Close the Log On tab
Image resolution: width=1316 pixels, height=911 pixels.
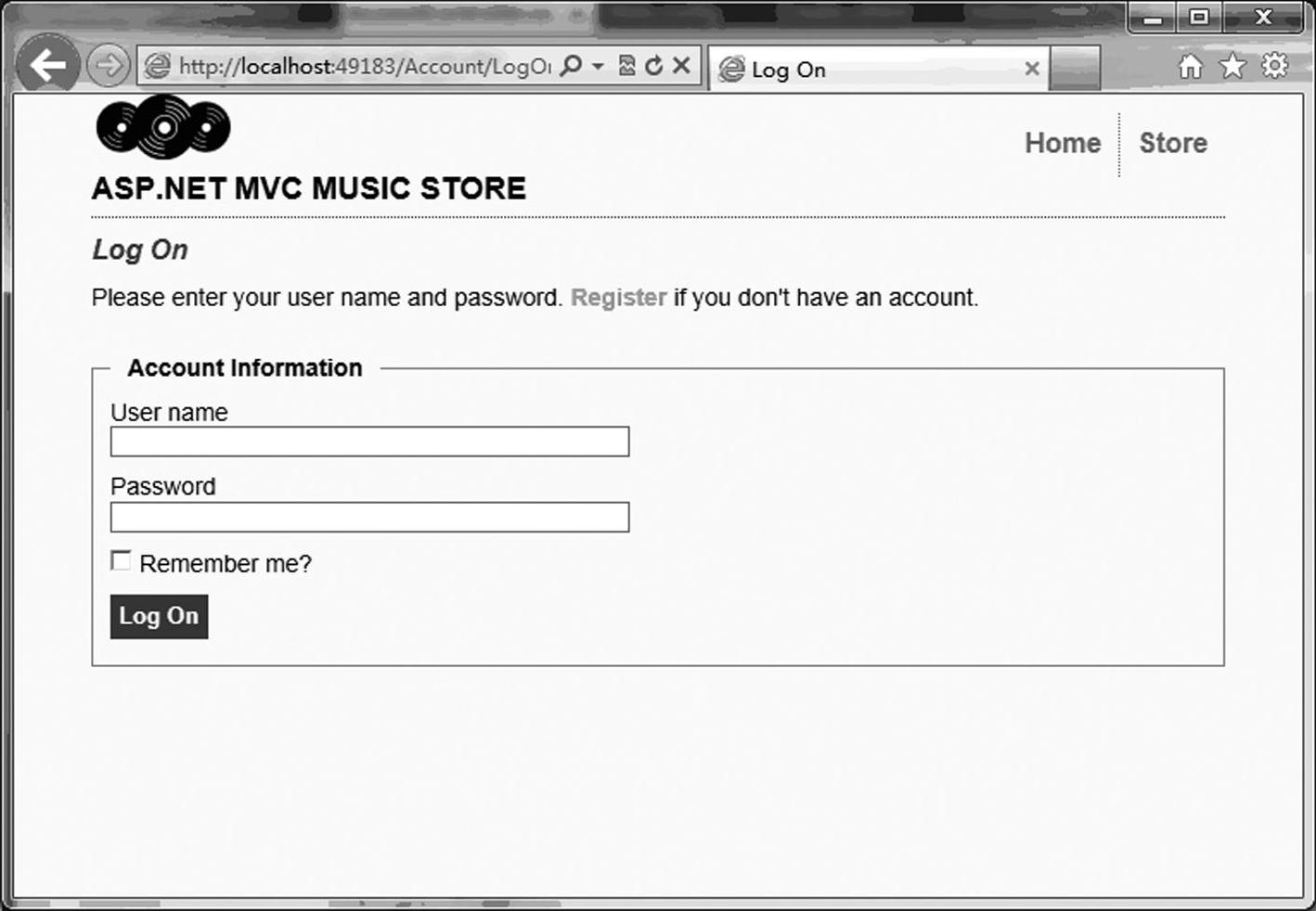click(1031, 69)
